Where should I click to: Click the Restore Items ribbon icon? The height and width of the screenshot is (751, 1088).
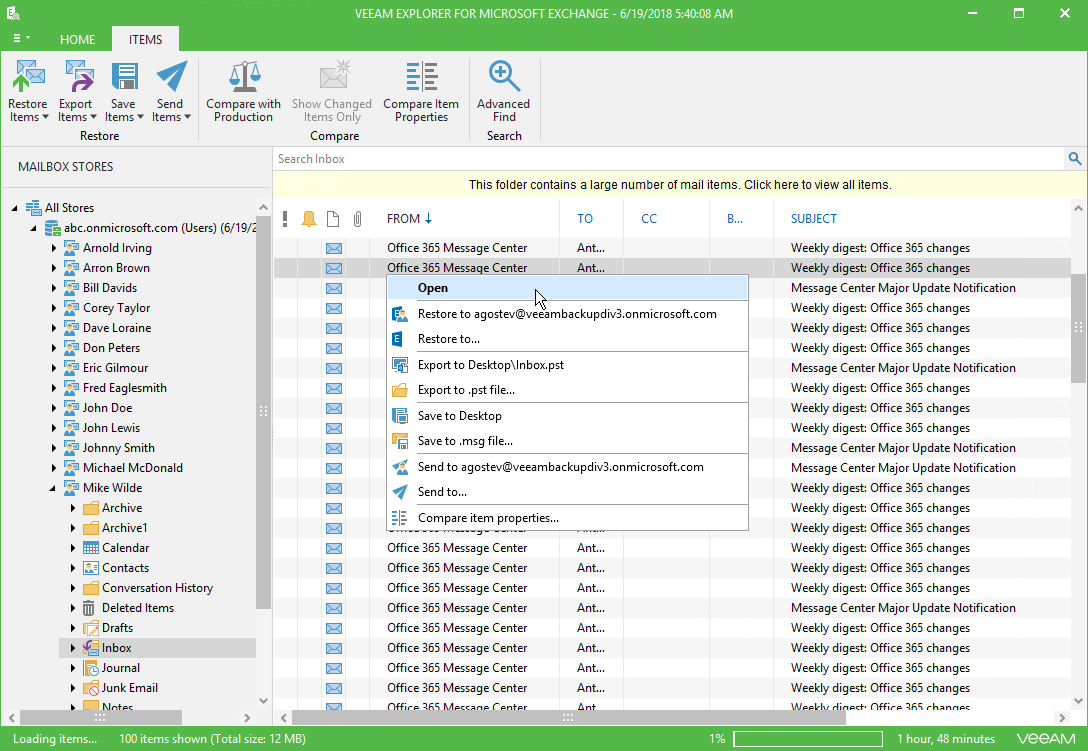point(28,76)
